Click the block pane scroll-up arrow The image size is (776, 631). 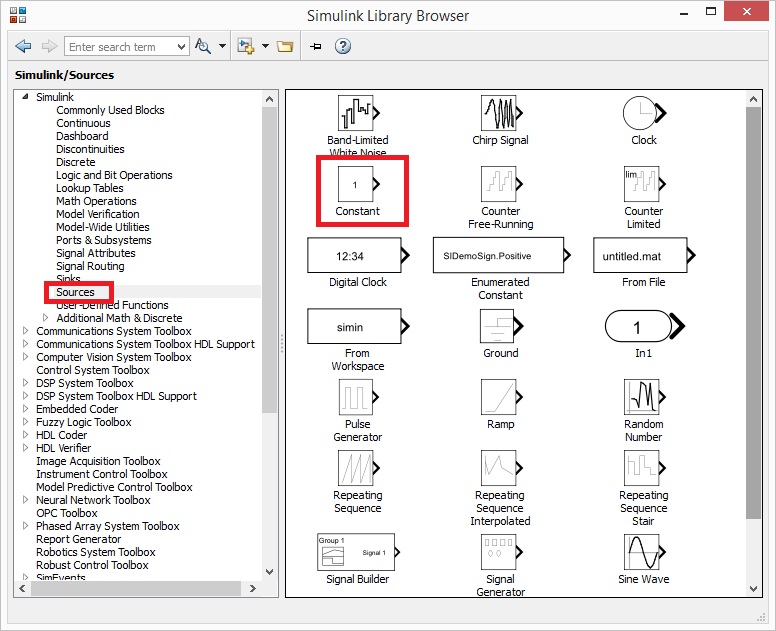tap(753, 99)
